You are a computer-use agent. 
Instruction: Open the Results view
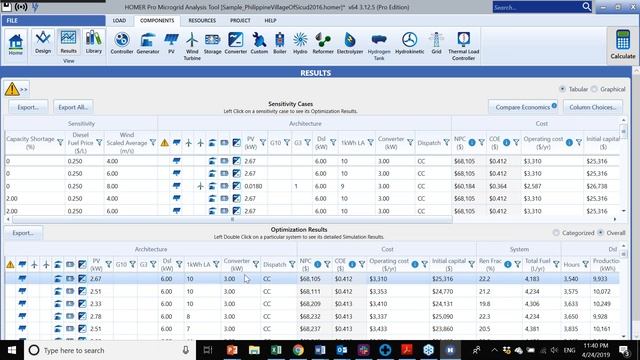coord(68,43)
